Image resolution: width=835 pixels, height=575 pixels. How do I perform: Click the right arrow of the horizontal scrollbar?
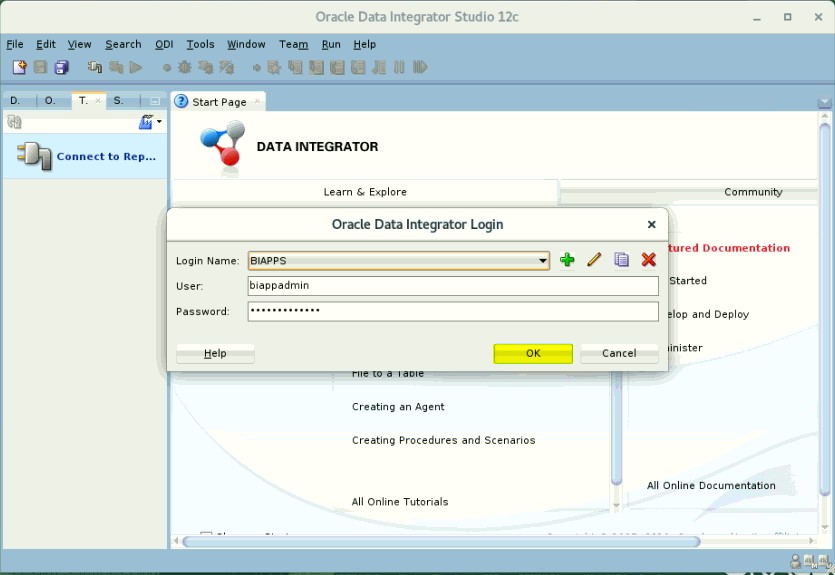click(812, 541)
